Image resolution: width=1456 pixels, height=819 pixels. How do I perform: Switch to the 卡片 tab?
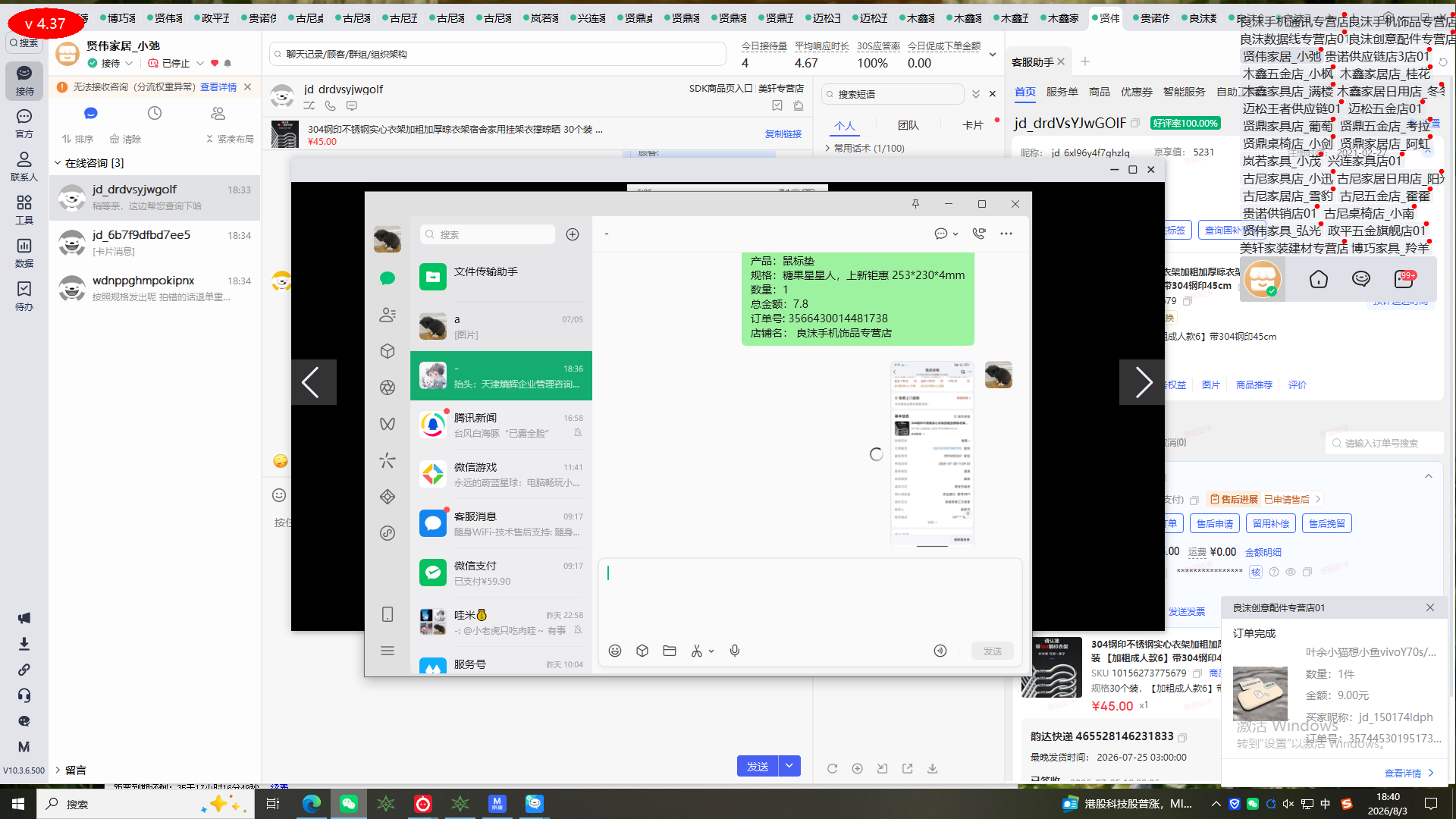click(x=973, y=126)
